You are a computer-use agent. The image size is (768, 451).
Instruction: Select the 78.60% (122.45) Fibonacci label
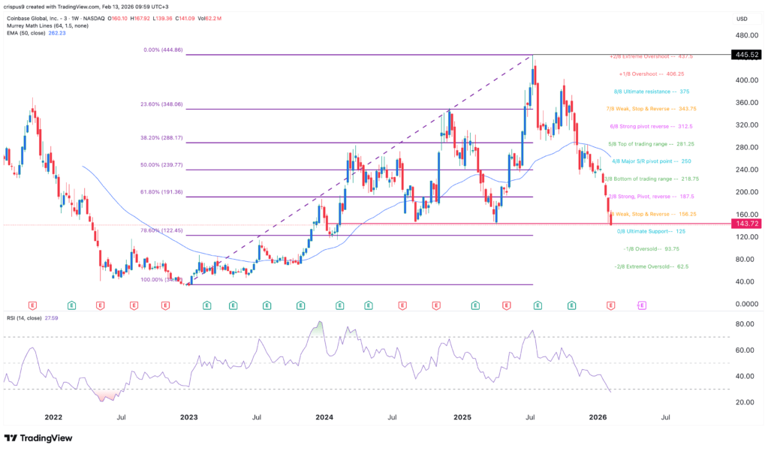click(x=162, y=231)
